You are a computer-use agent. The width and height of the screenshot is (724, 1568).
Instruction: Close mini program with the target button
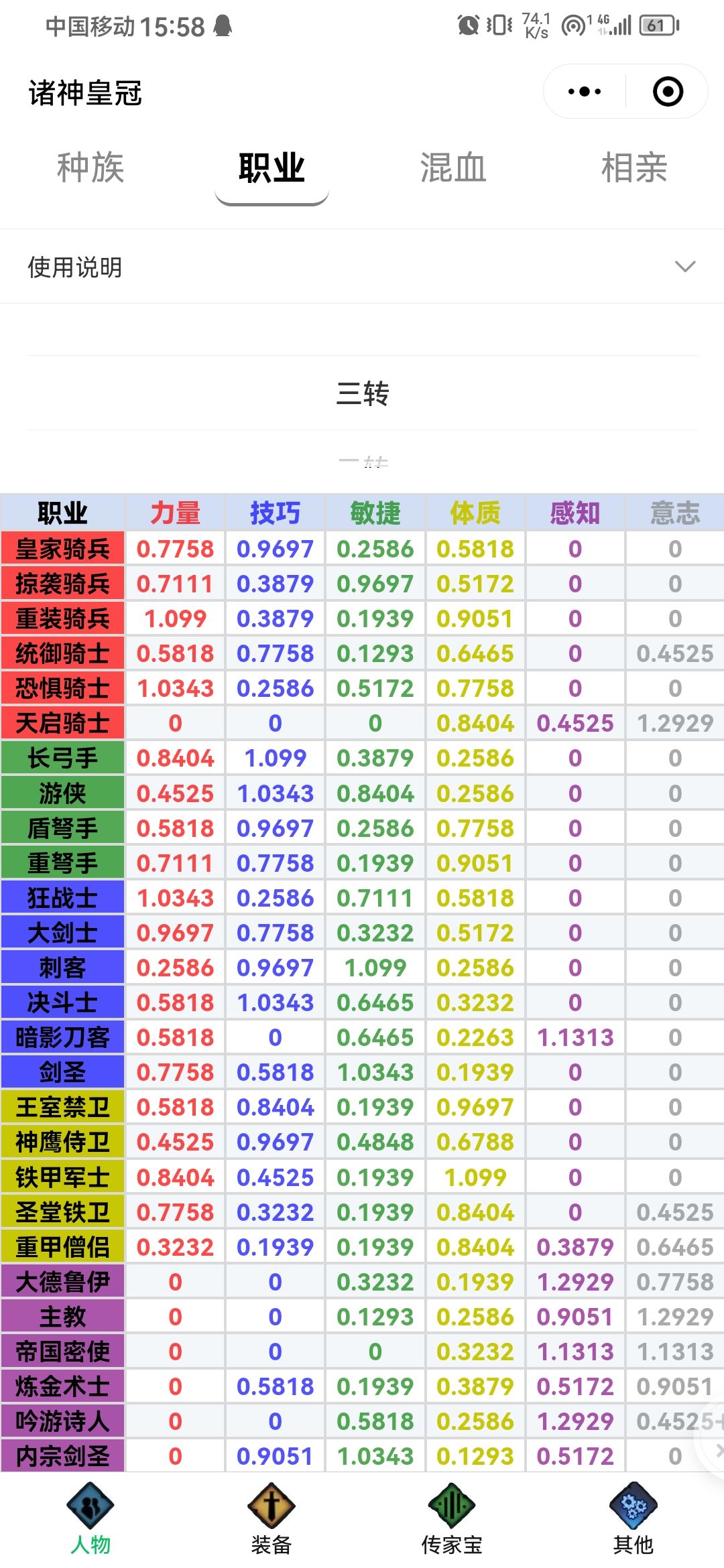click(668, 92)
